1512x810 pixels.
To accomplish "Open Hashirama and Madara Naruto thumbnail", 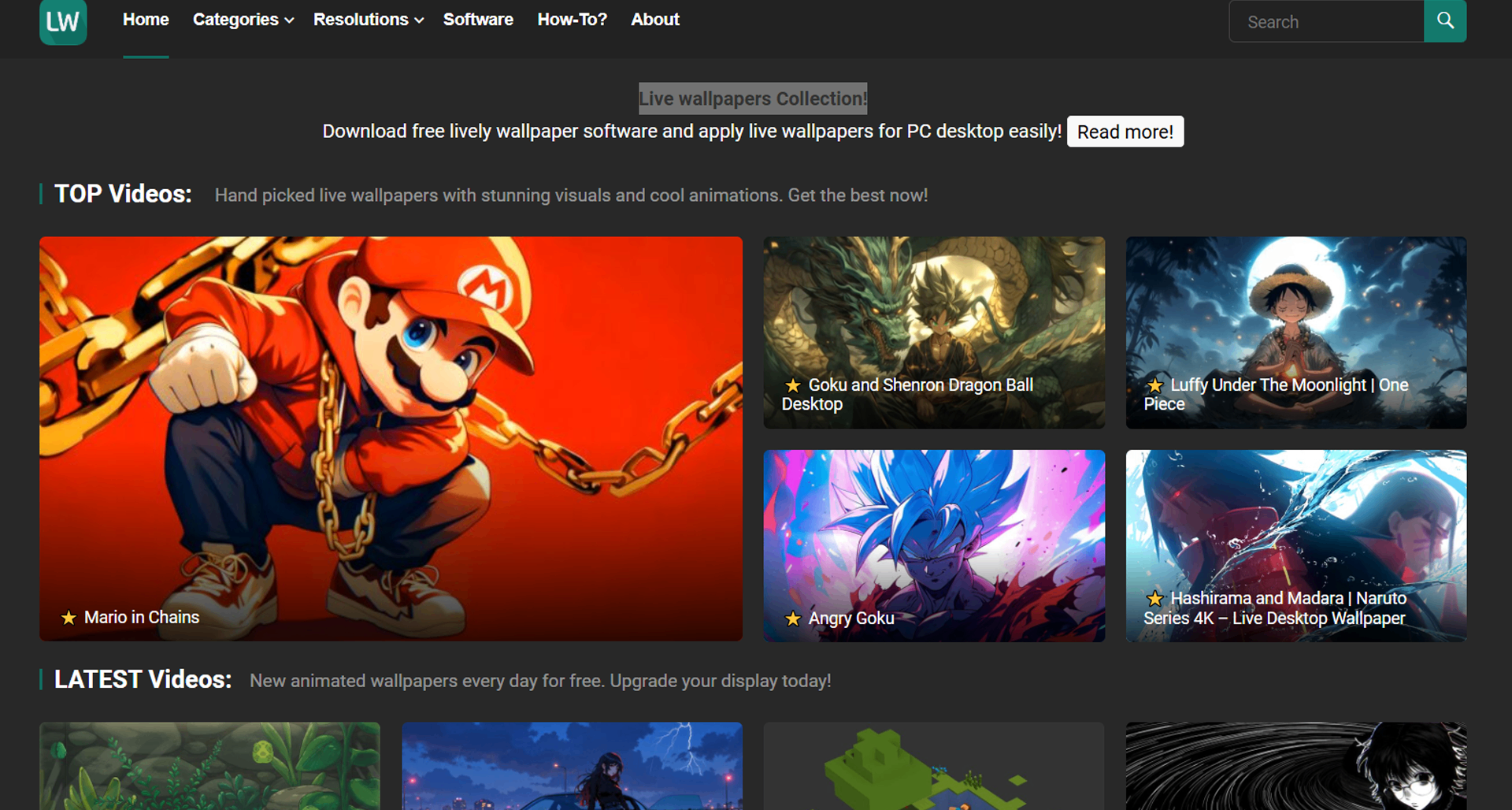I will 1296,545.
